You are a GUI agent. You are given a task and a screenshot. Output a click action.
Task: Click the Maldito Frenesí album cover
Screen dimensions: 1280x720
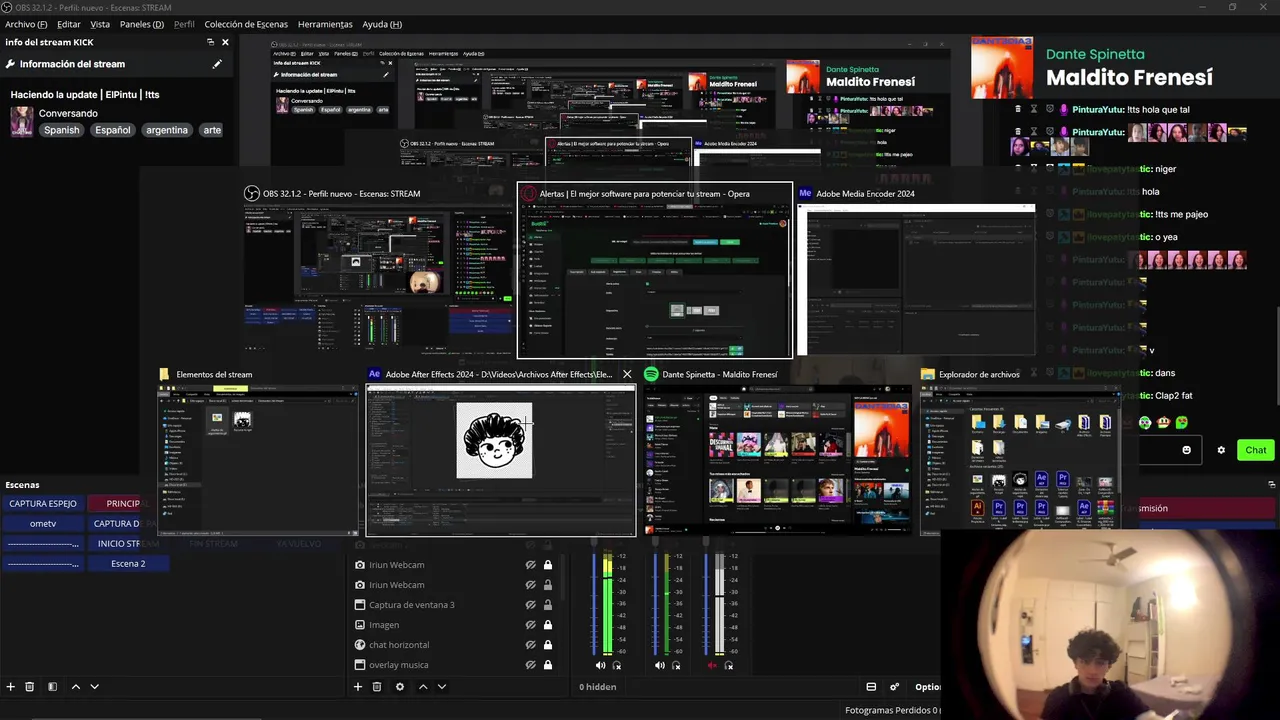(x=1003, y=67)
